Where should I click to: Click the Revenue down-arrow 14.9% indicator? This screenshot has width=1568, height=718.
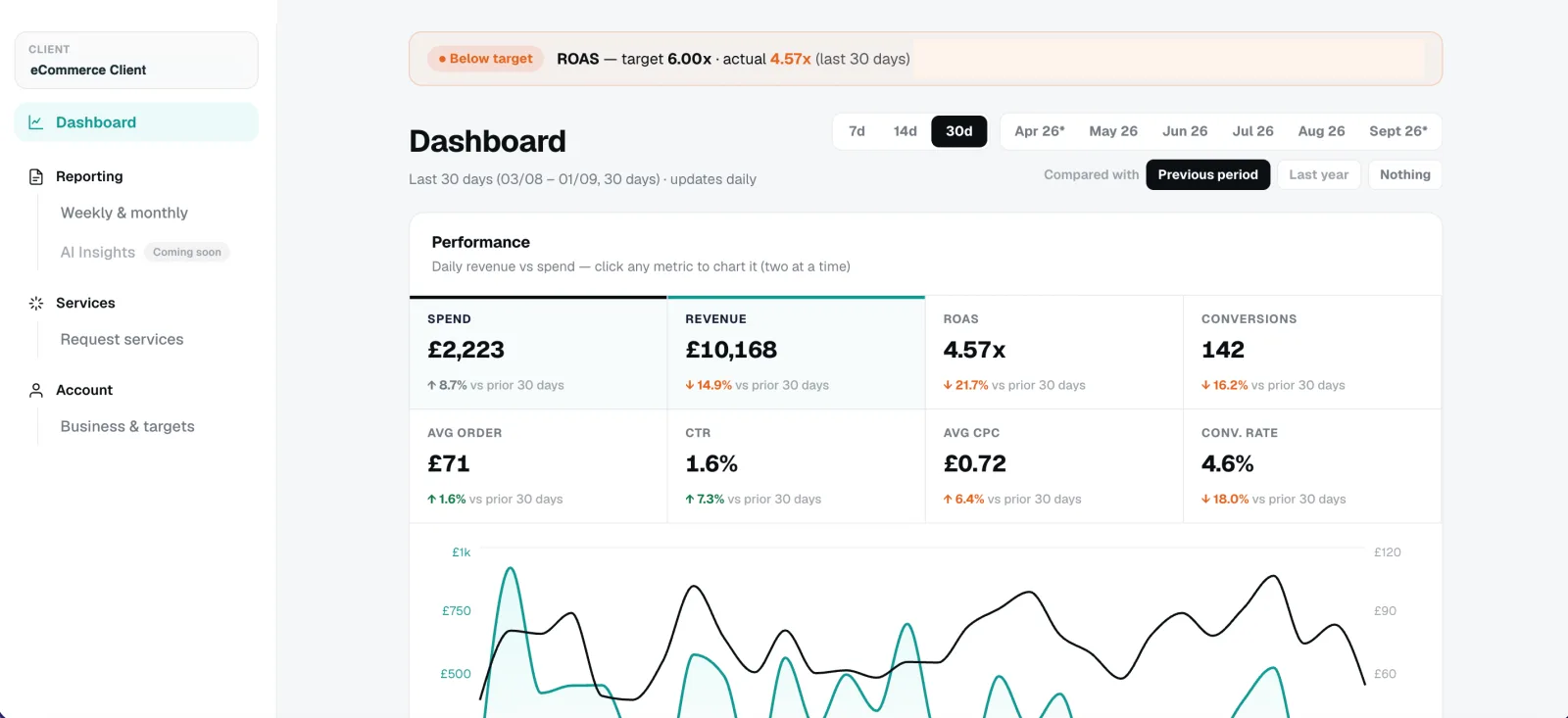[709, 385]
